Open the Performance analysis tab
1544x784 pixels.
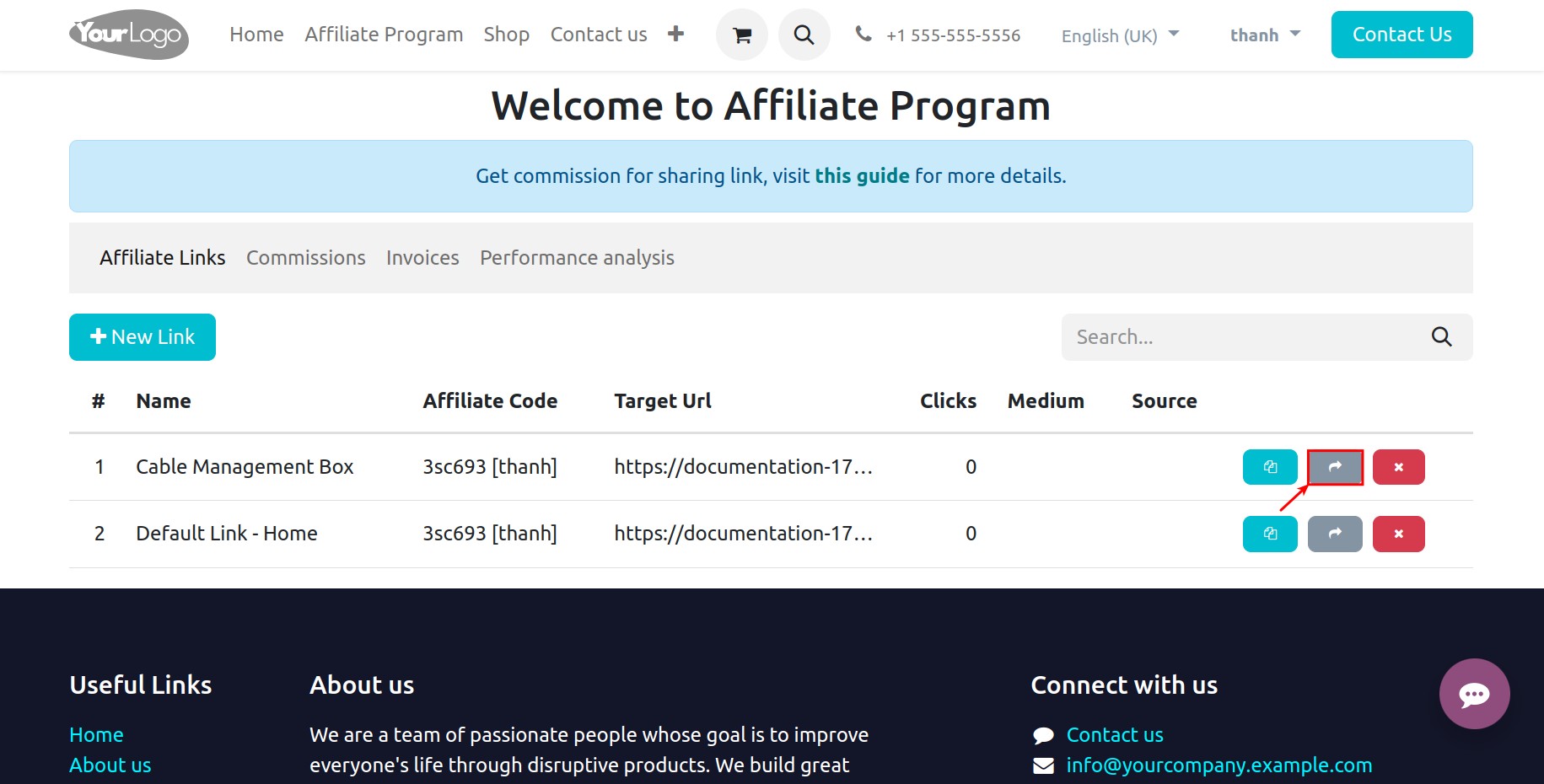(x=577, y=257)
